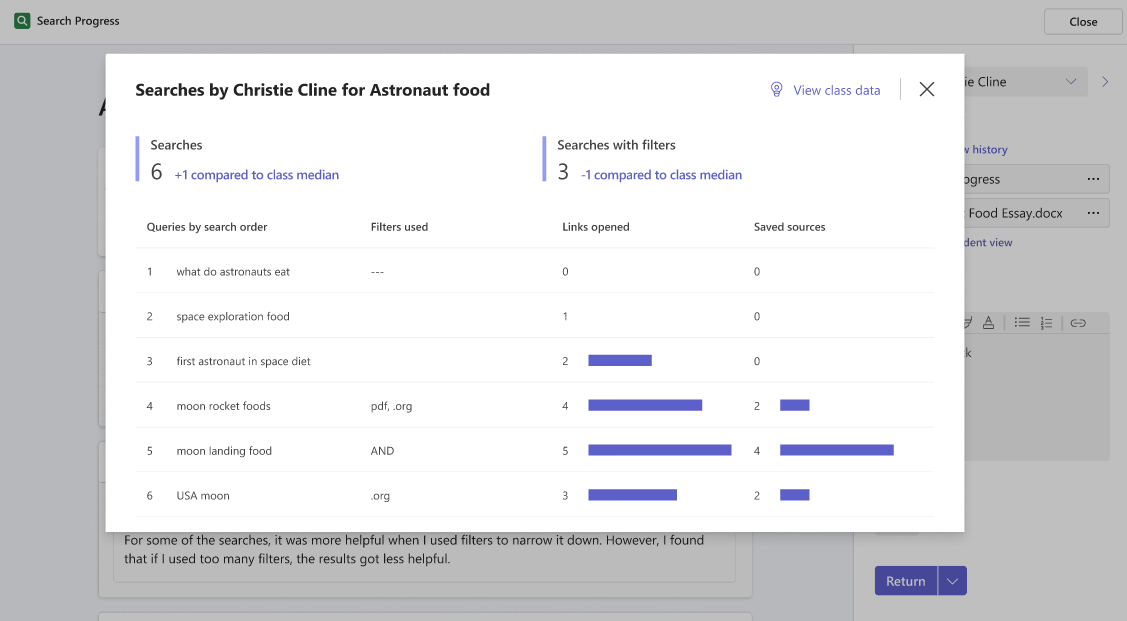Expand the Christie Cline student dropdown
Image resolution: width=1127 pixels, height=621 pixels.
click(x=1070, y=81)
